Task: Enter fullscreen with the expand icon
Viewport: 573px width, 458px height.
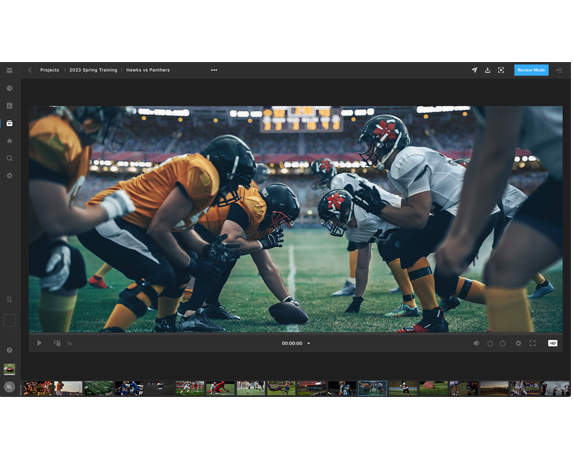Action: point(532,343)
